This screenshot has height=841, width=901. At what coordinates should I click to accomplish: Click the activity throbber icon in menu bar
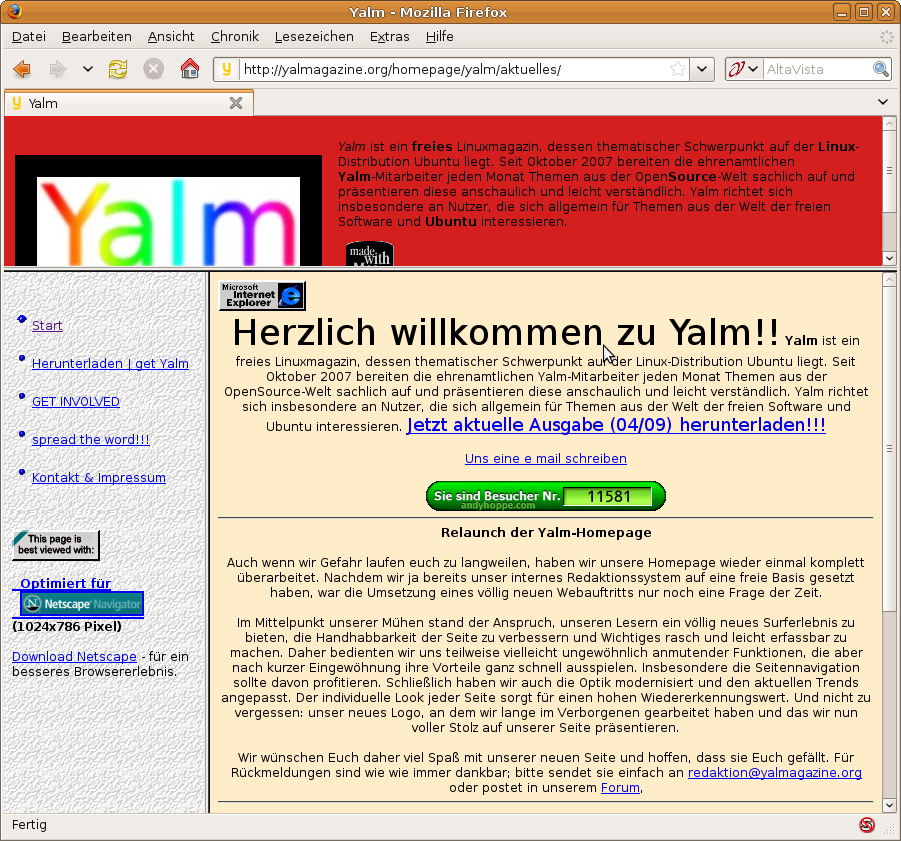click(887, 37)
